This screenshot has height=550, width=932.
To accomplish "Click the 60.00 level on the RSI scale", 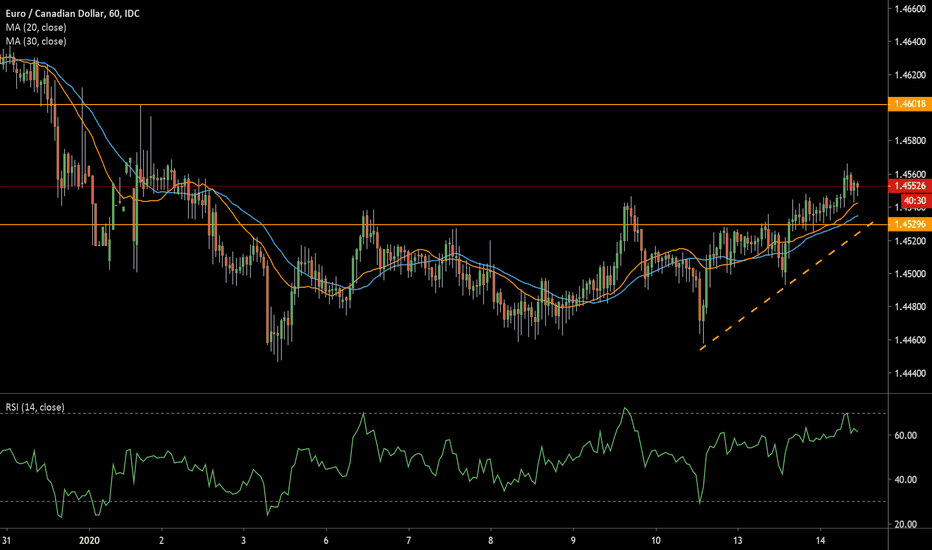I will 905,436.
